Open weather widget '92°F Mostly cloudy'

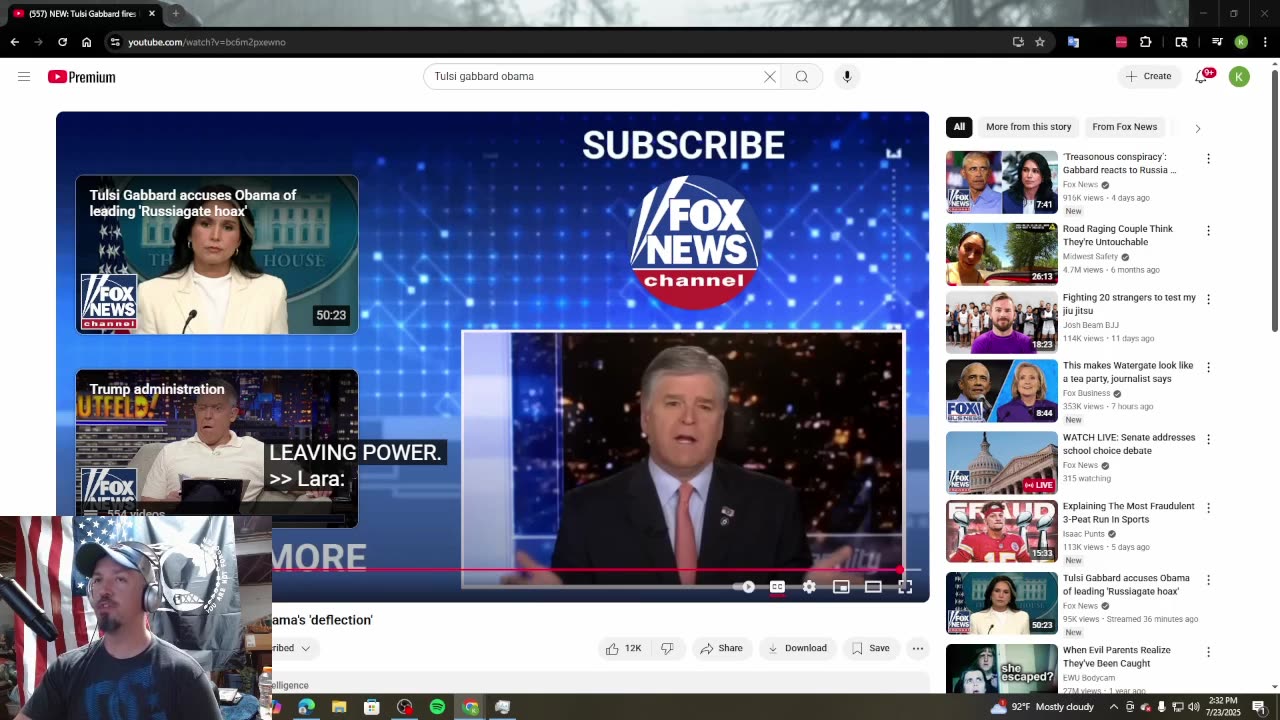(x=1044, y=707)
